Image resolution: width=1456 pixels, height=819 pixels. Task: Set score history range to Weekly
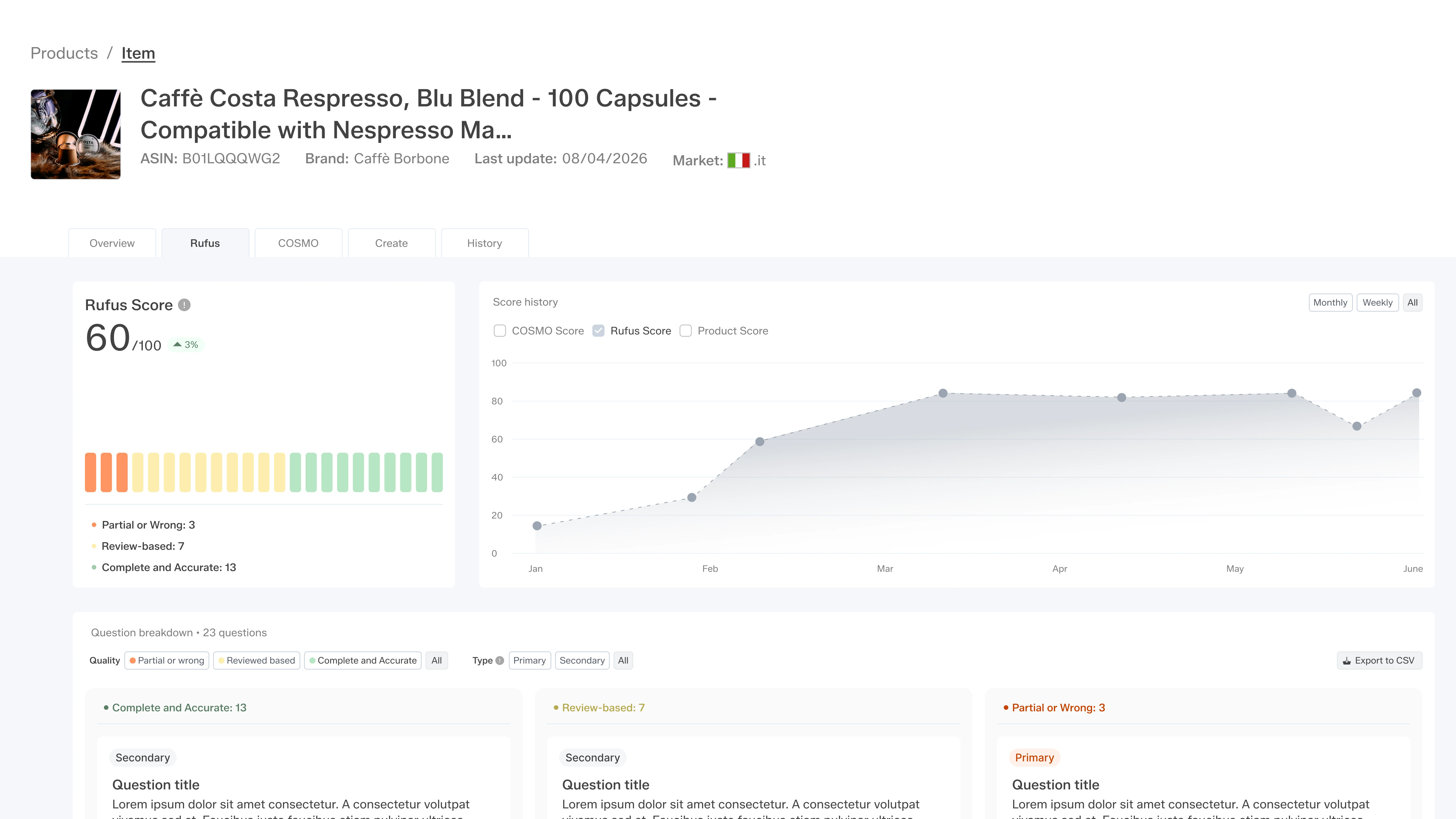[x=1377, y=302]
